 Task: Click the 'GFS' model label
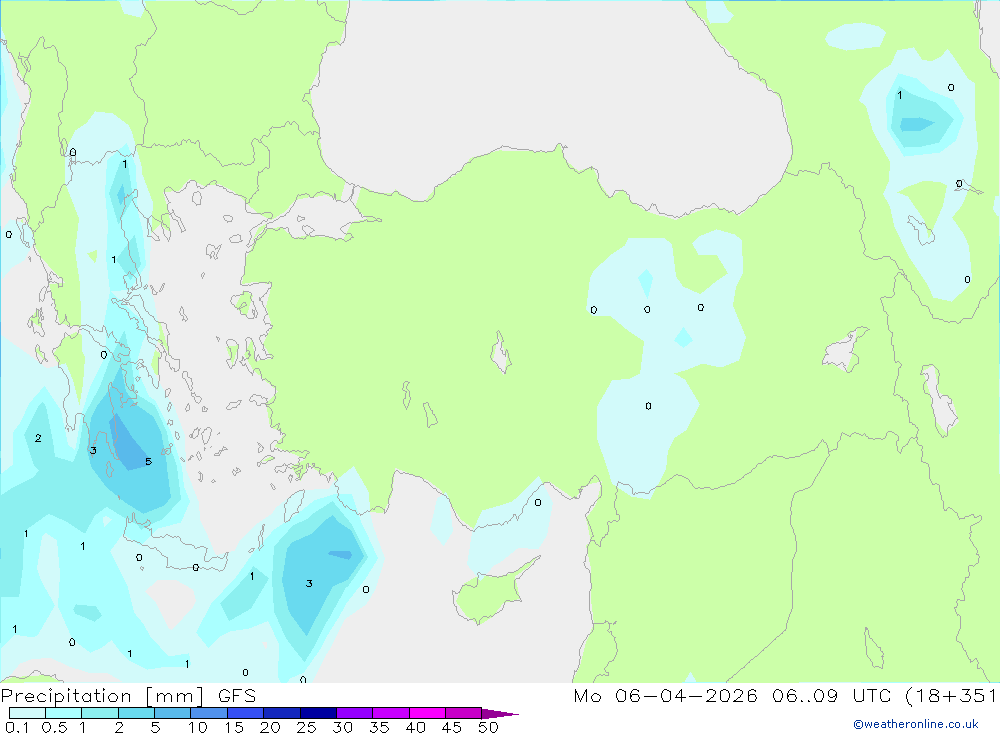(237, 696)
